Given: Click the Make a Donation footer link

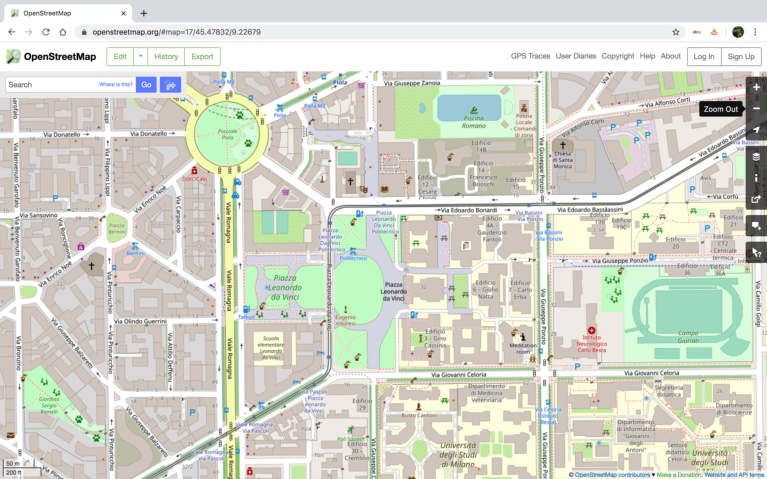Looking at the screenshot, I should tap(677, 475).
